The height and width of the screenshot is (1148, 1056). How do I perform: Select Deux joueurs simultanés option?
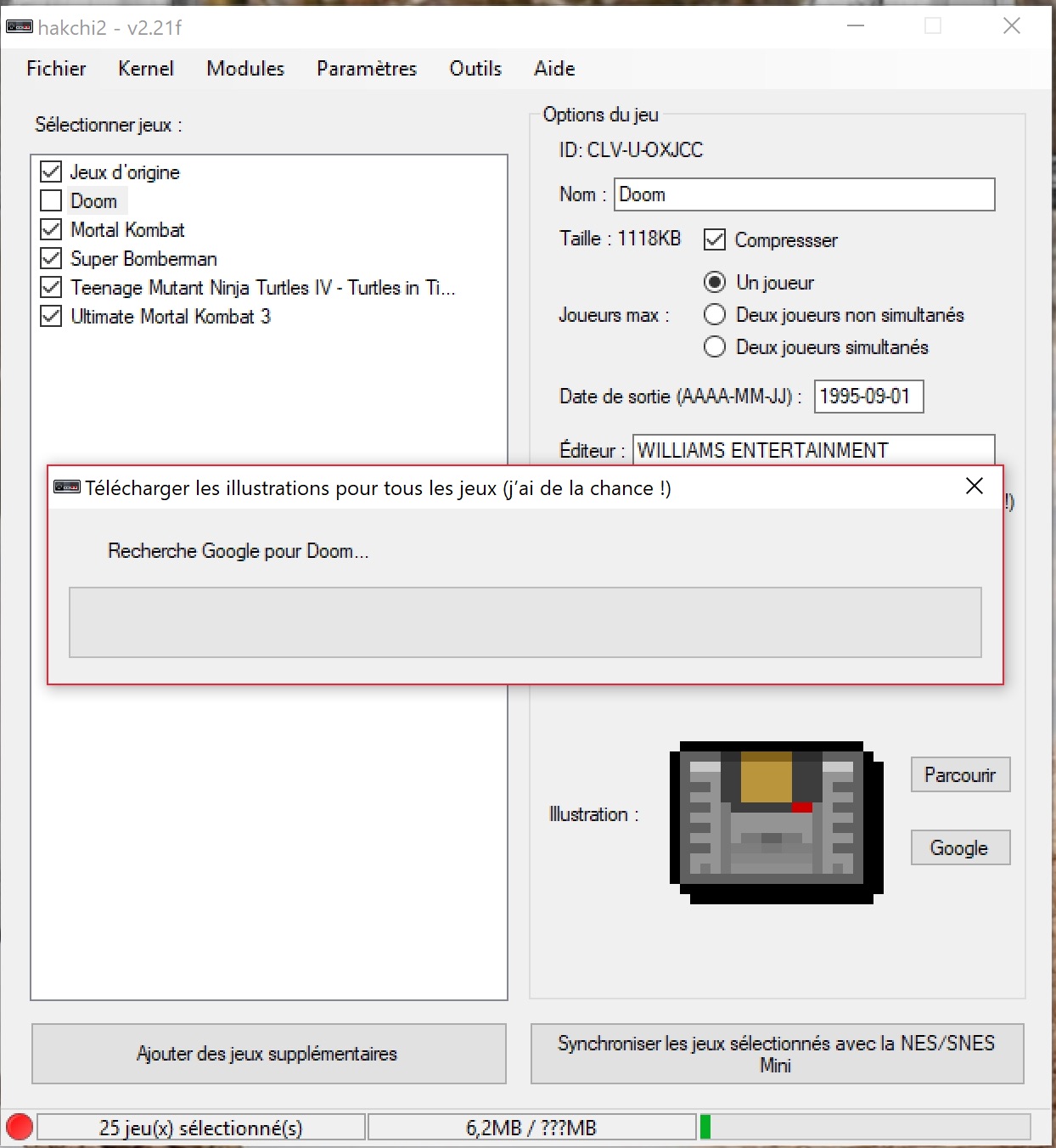click(x=715, y=347)
